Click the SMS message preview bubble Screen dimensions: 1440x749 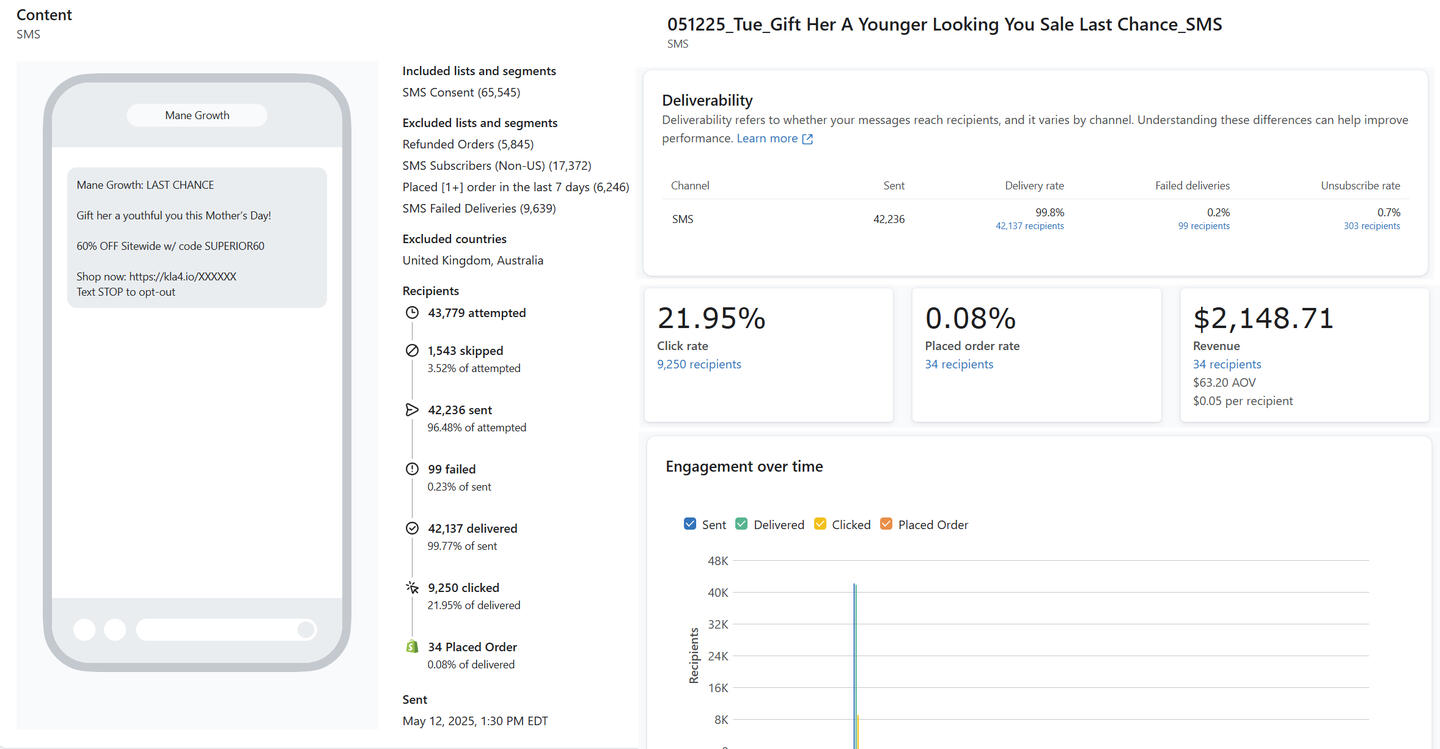197,237
